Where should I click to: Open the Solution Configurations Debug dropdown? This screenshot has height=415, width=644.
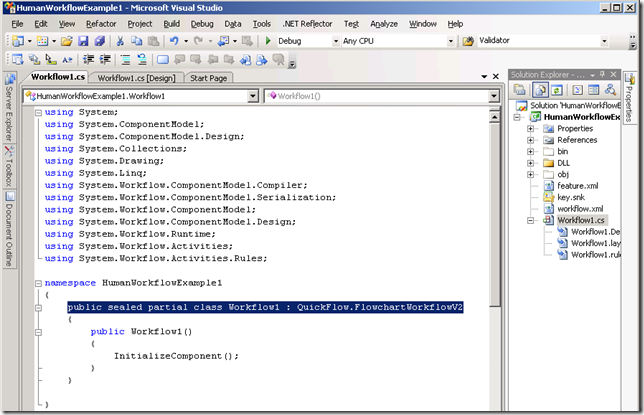tap(336, 41)
